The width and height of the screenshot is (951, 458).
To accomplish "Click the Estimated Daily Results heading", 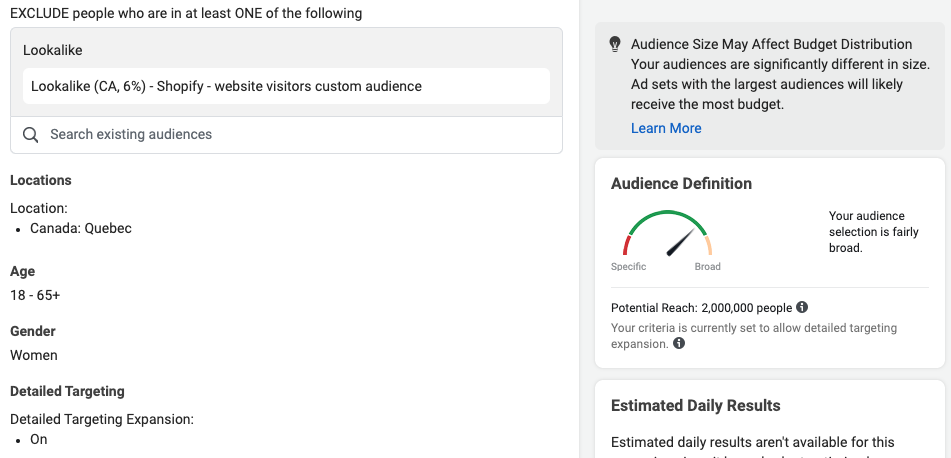I will click(695, 405).
